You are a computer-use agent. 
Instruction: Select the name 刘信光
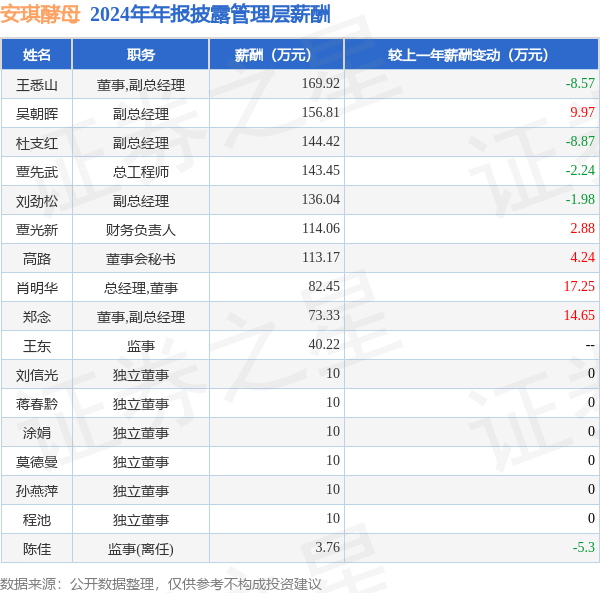[x=37, y=375]
